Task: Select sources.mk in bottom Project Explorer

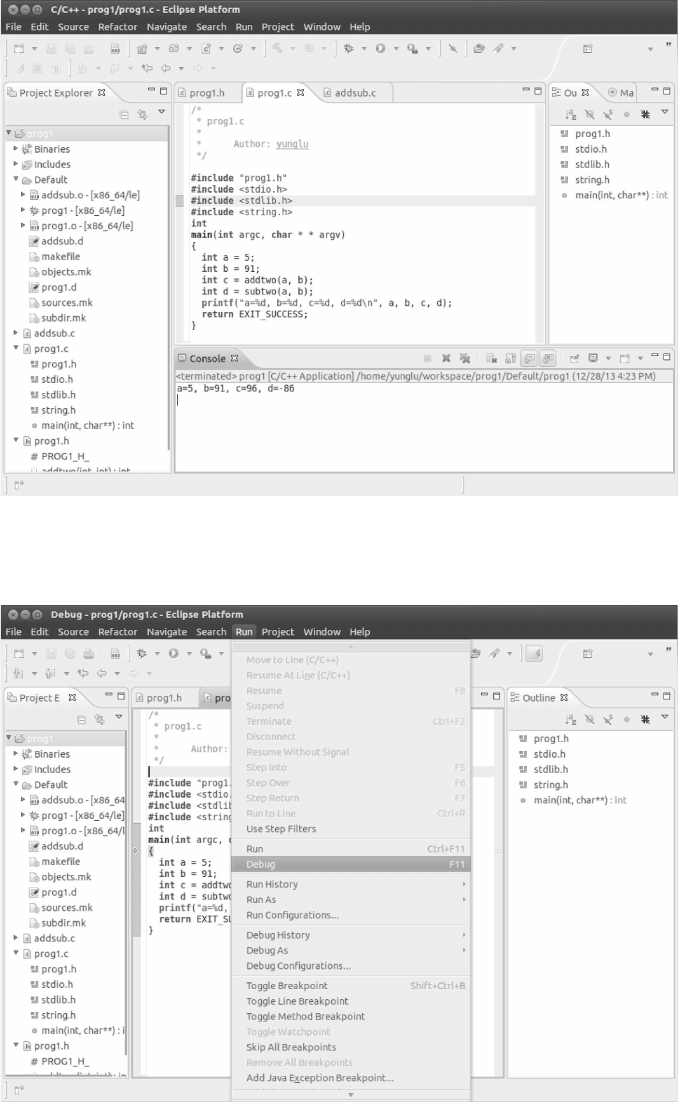Action: [x=67, y=907]
